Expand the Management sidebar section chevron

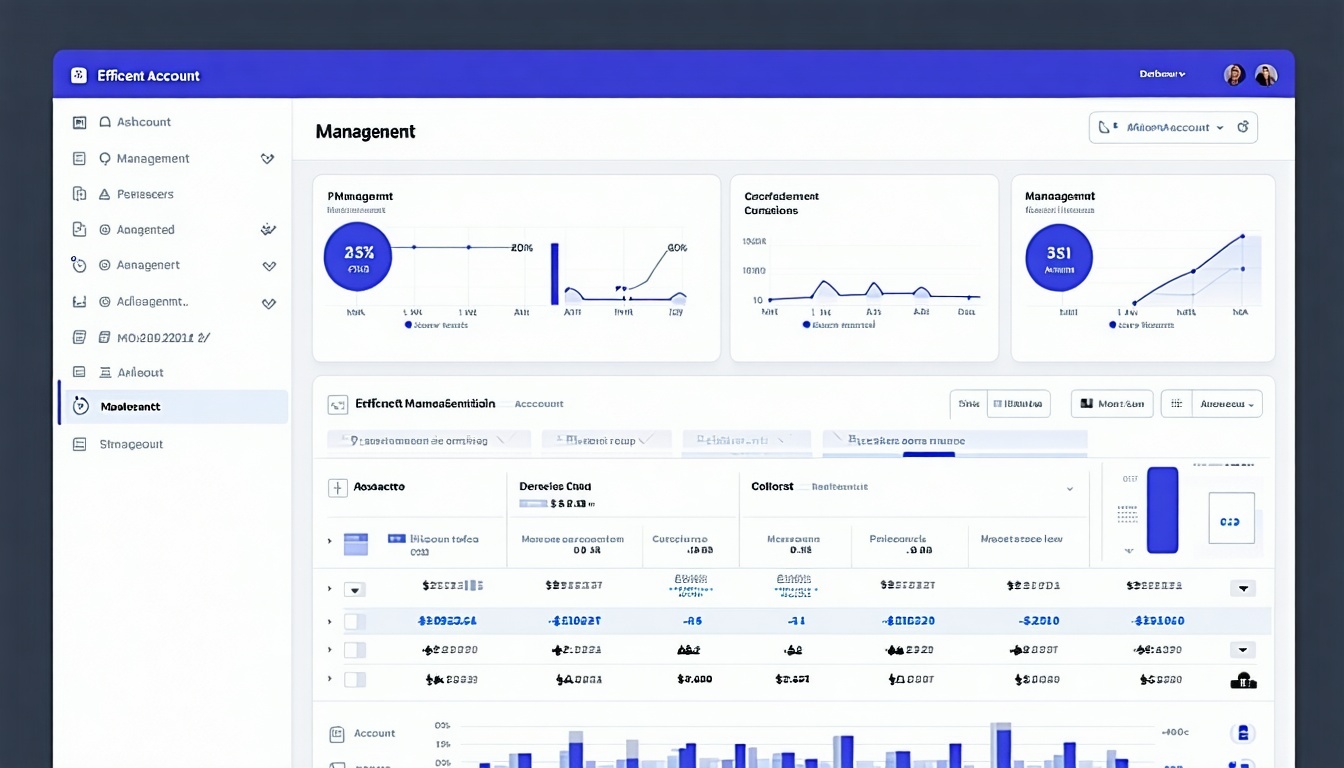[267, 158]
